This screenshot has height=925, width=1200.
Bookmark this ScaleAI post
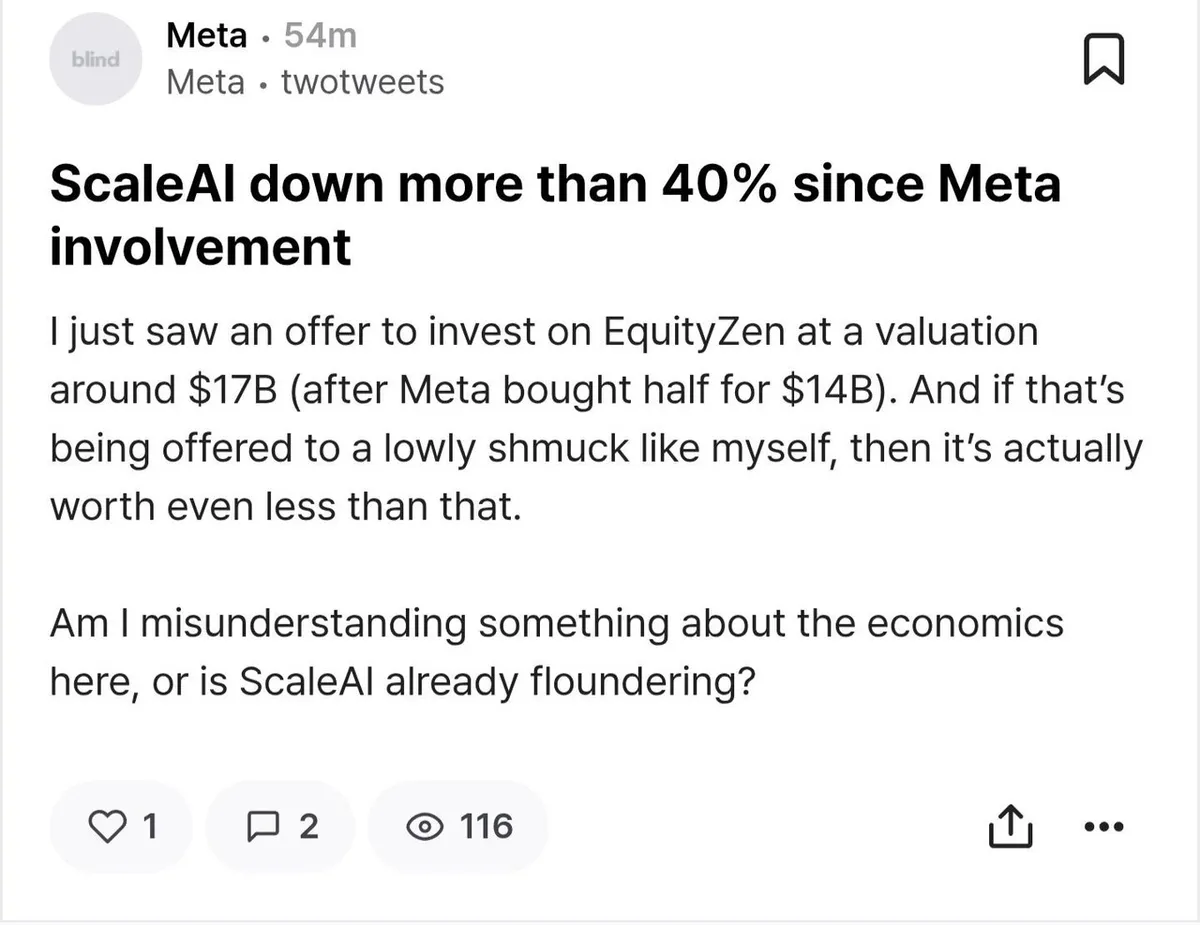click(x=1105, y=61)
